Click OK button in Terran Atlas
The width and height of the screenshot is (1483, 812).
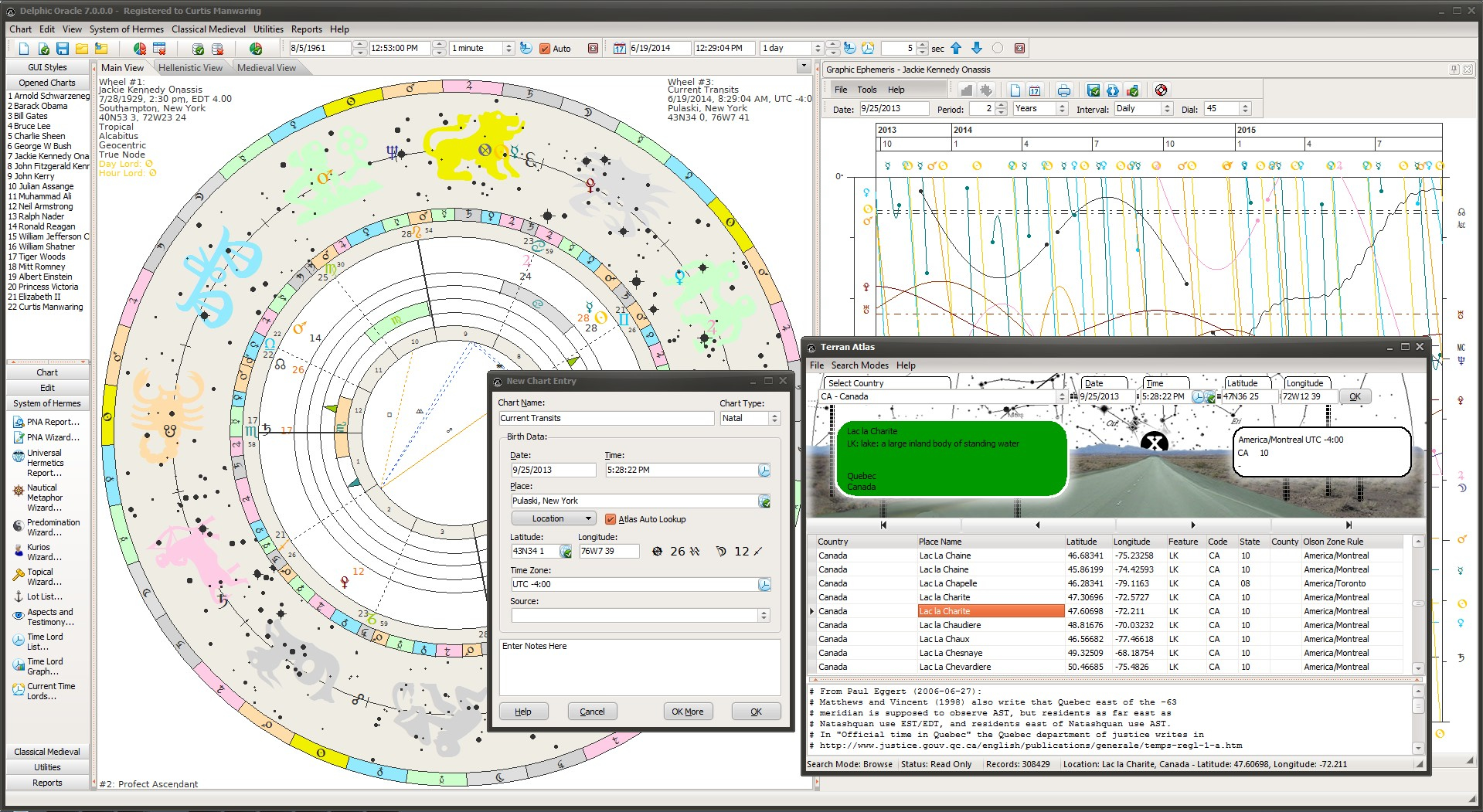[1355, 396]
